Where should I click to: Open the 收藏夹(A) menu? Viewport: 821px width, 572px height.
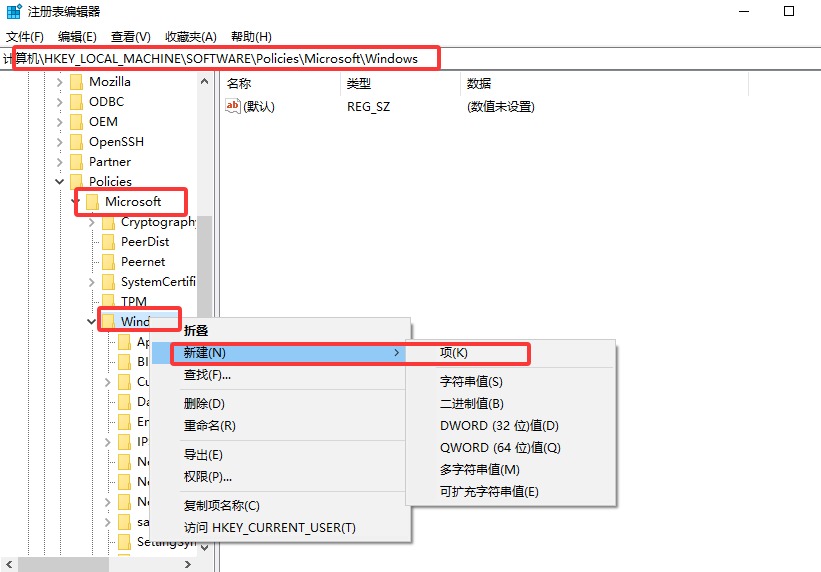click(191, 37)
